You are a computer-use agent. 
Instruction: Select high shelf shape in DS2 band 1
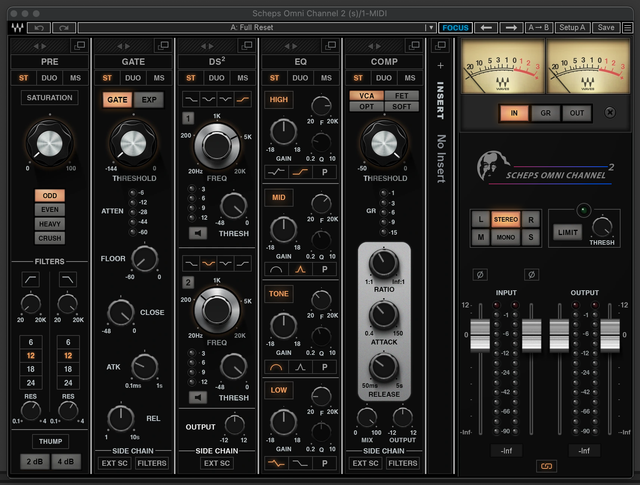point(243,99)
